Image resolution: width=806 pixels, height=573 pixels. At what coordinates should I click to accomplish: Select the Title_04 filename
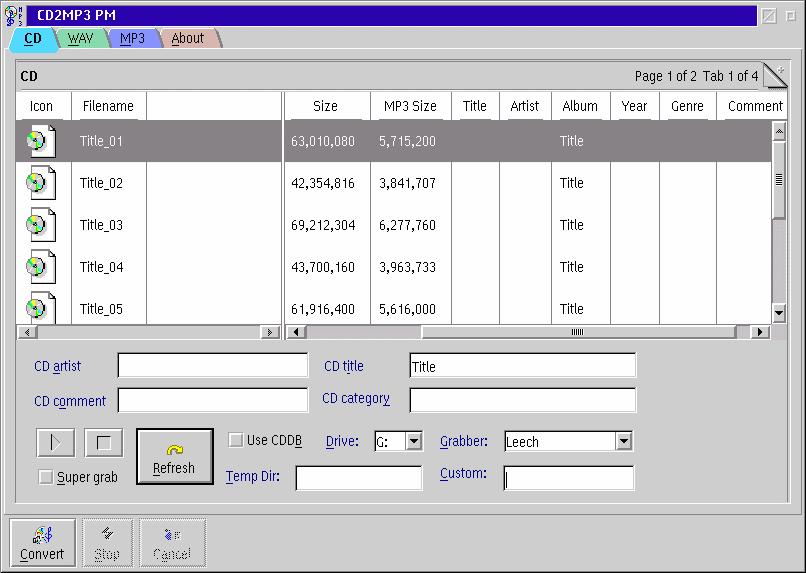101,267
